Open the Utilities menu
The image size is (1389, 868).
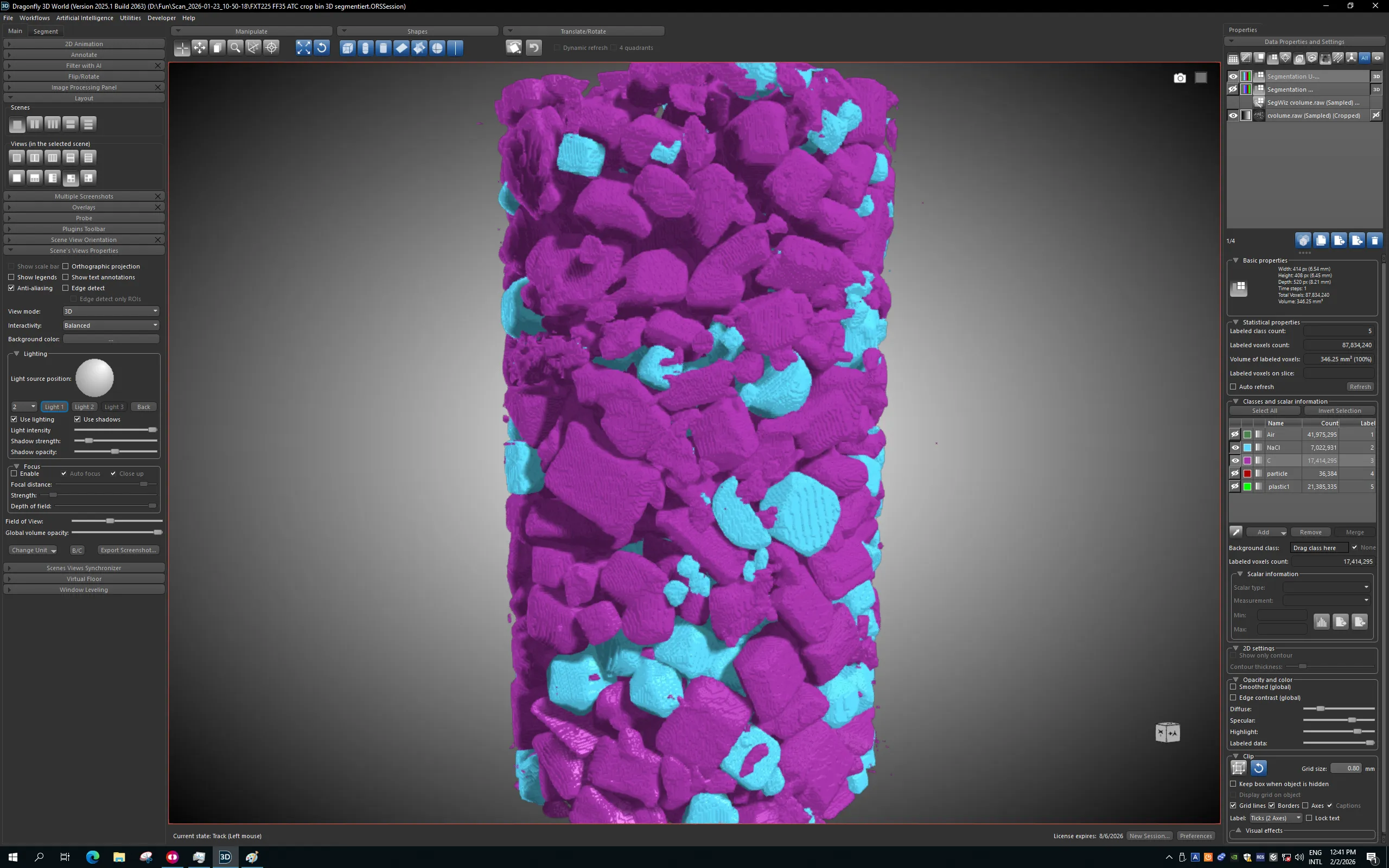click(130, 18)
